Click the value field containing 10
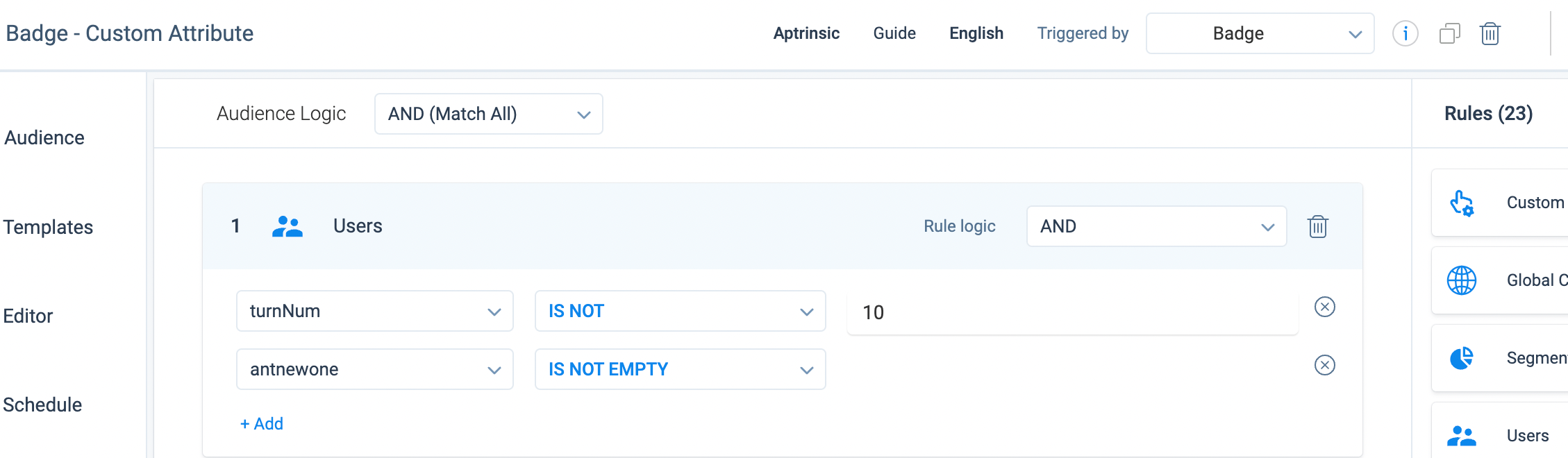This screenshot has height=458, width=1568. click(x=1072, y=312)
